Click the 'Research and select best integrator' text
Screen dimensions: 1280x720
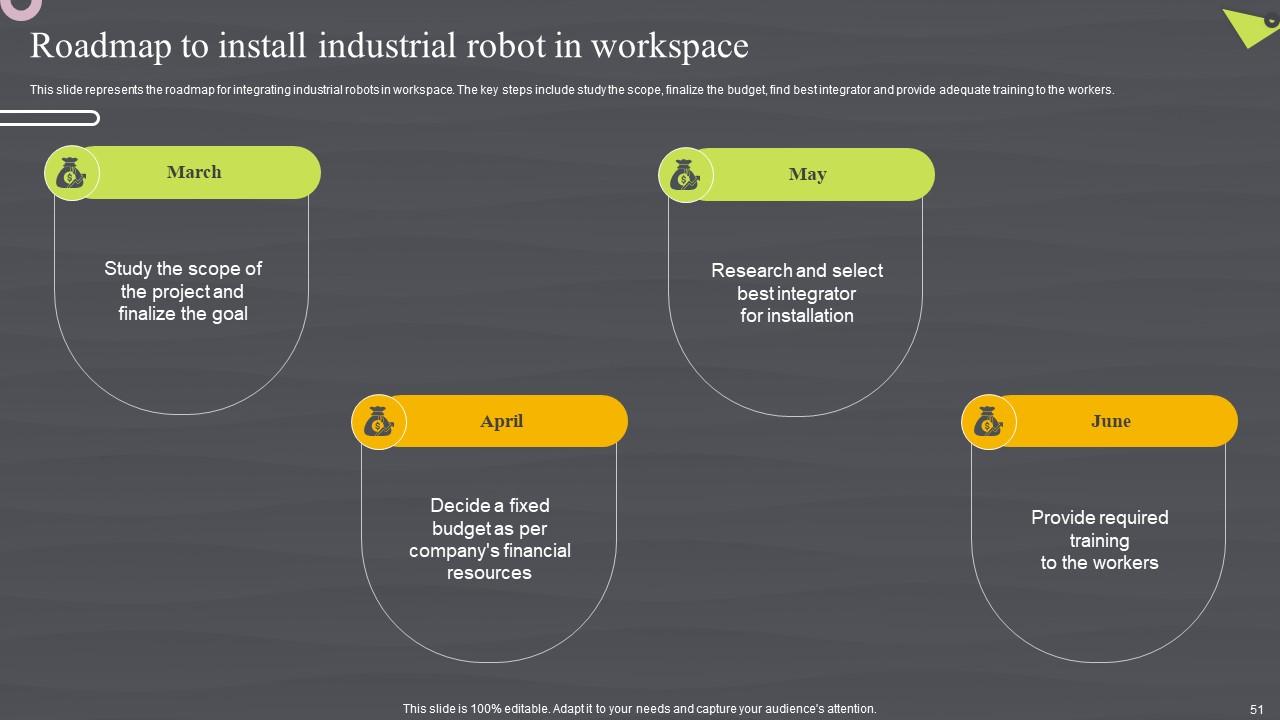pos(797,293)
